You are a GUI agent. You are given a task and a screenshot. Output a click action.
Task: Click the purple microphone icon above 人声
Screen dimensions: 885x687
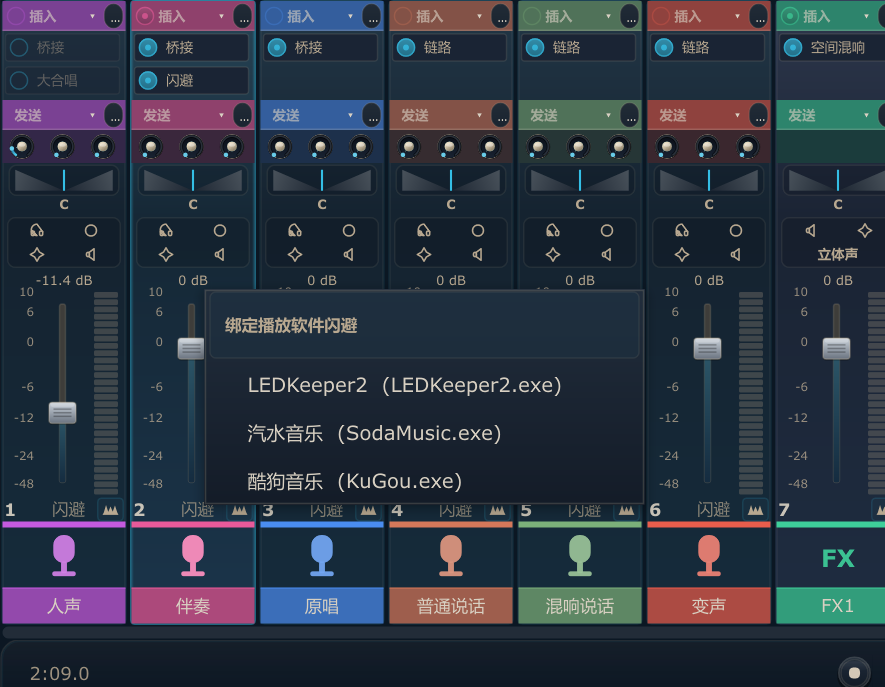(64, 555)
